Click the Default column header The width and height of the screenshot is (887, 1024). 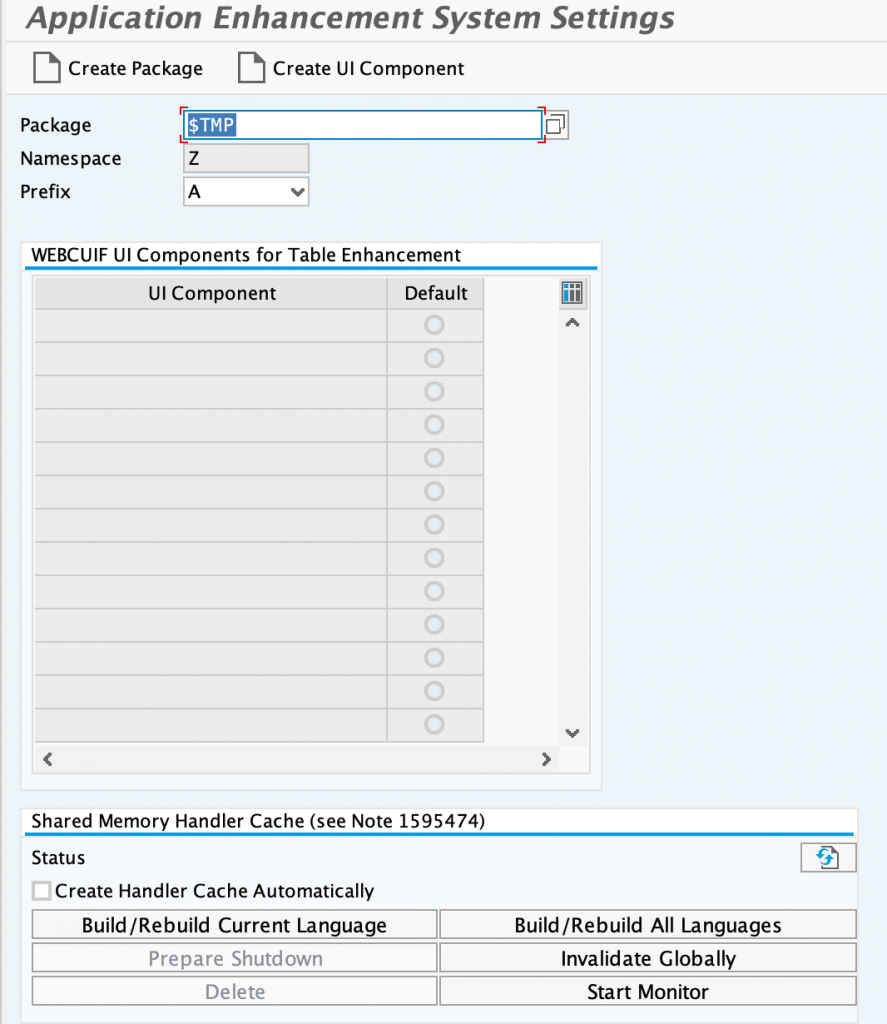click(436, 293)
